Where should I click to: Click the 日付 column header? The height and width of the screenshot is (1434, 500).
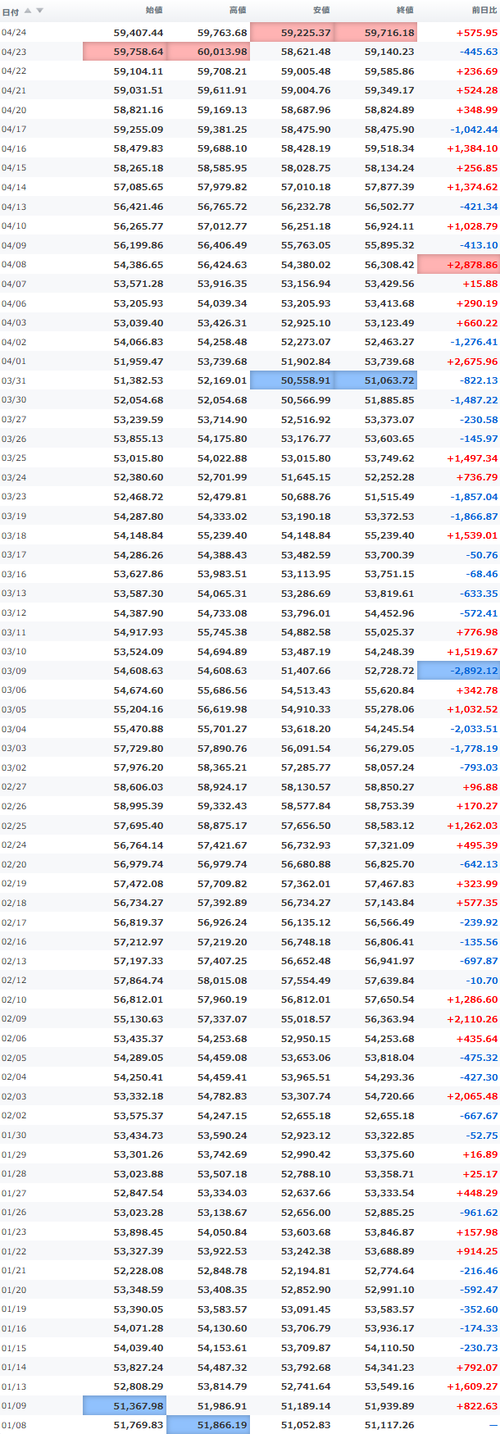[x=10, y=10]
